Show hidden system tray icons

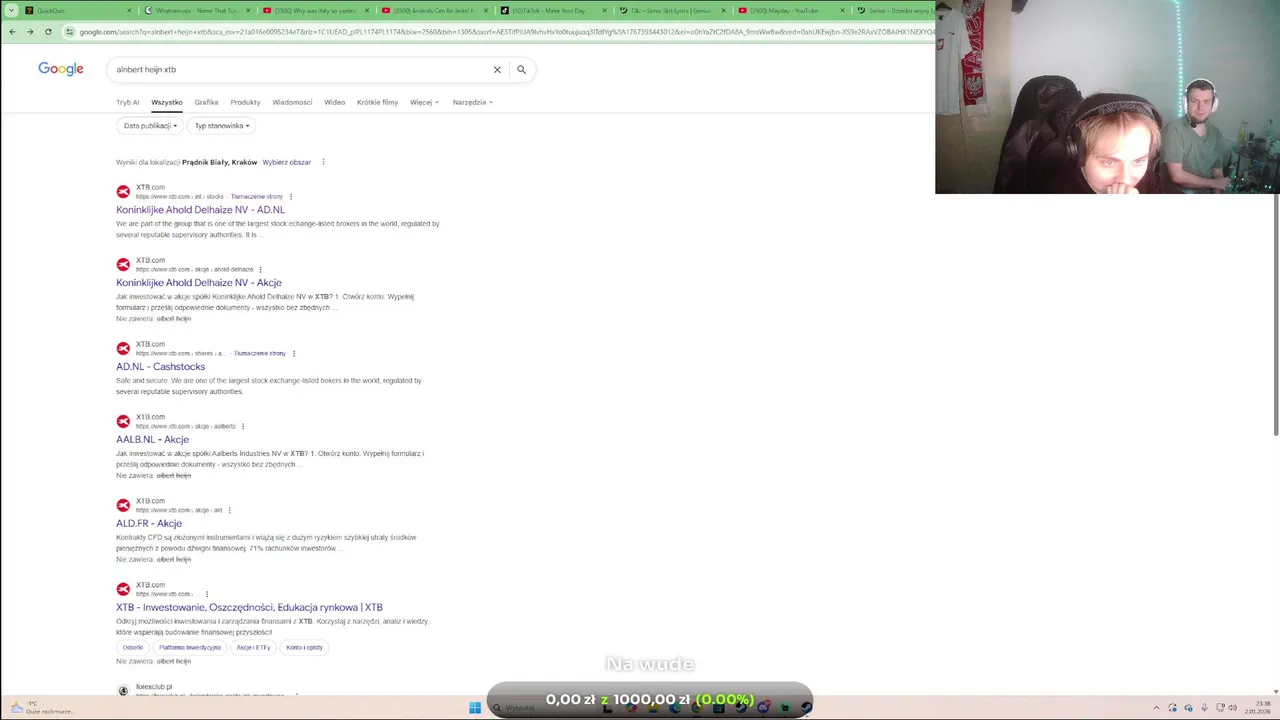coord(1157,708)
